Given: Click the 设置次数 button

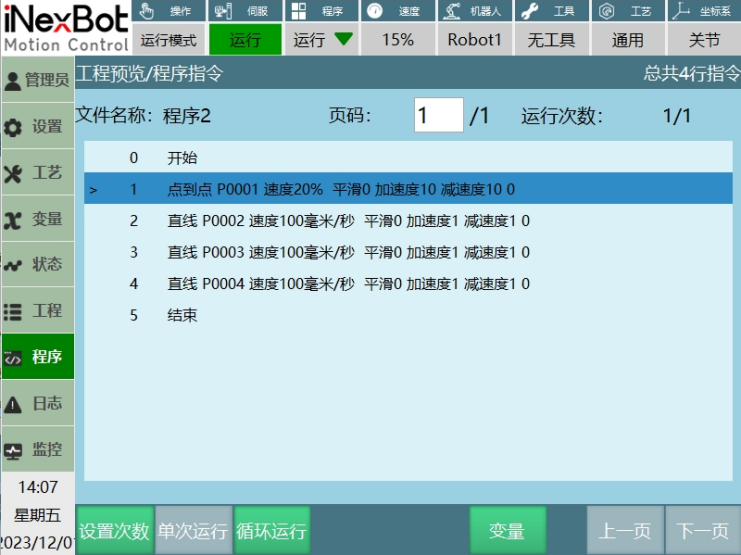Looking at the screenshot, I should [114, 531].
